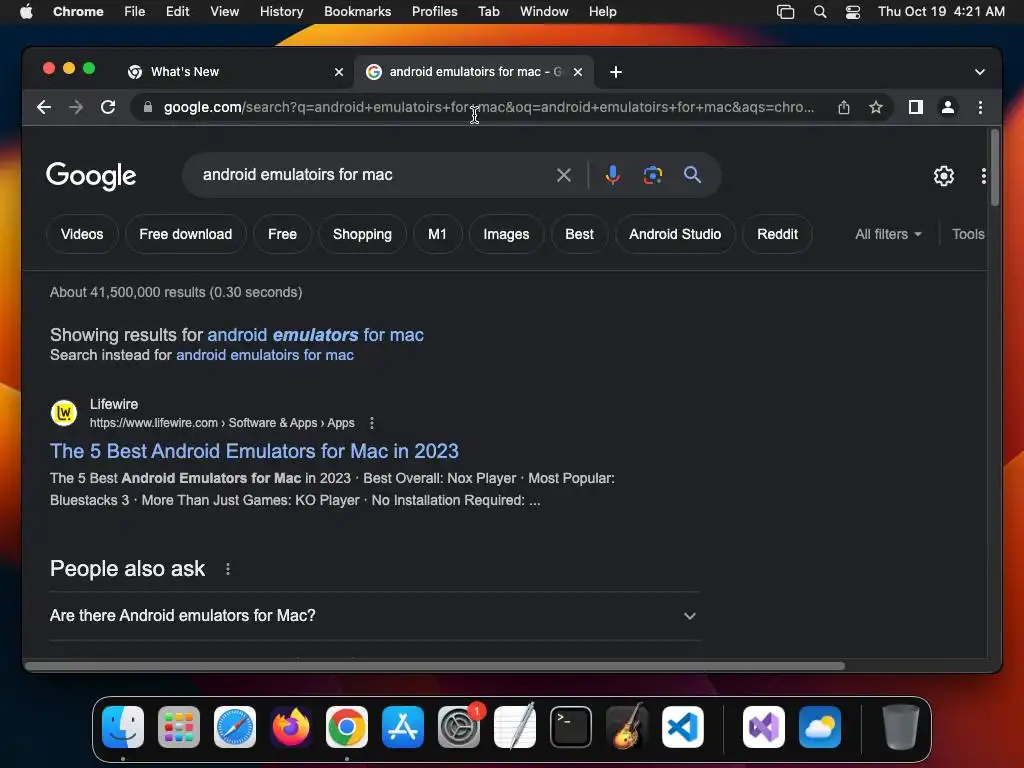Open Chrome three-dot menu
1024x768 pixels.
(980, 107)
